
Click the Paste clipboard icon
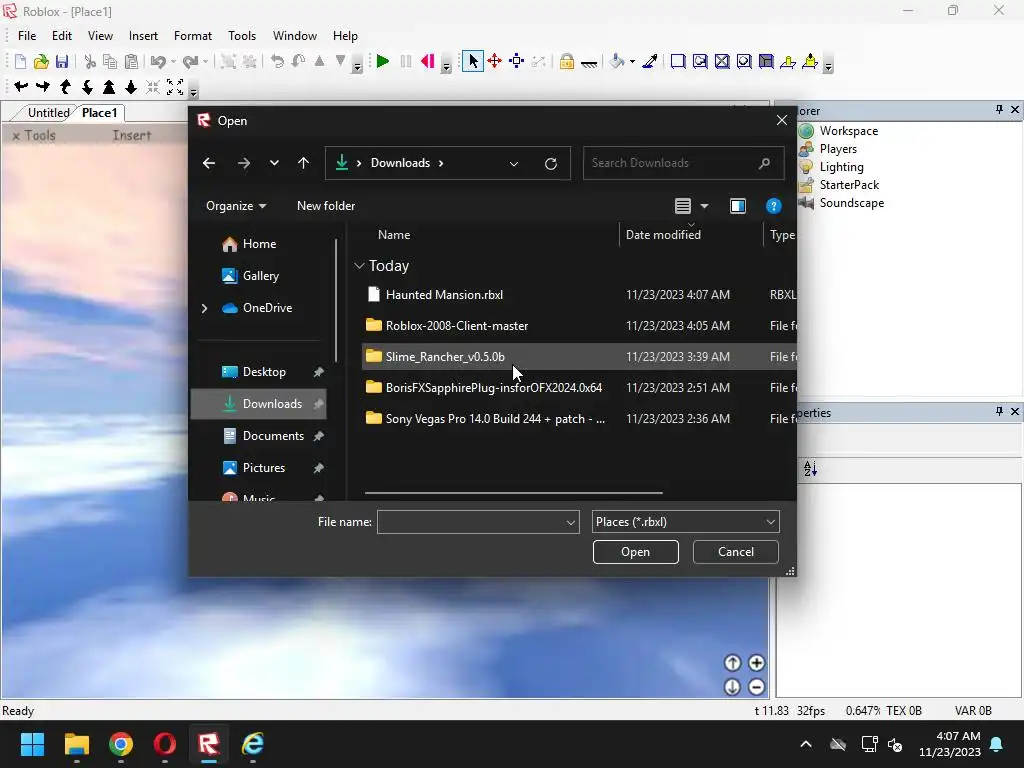[132, 62]
